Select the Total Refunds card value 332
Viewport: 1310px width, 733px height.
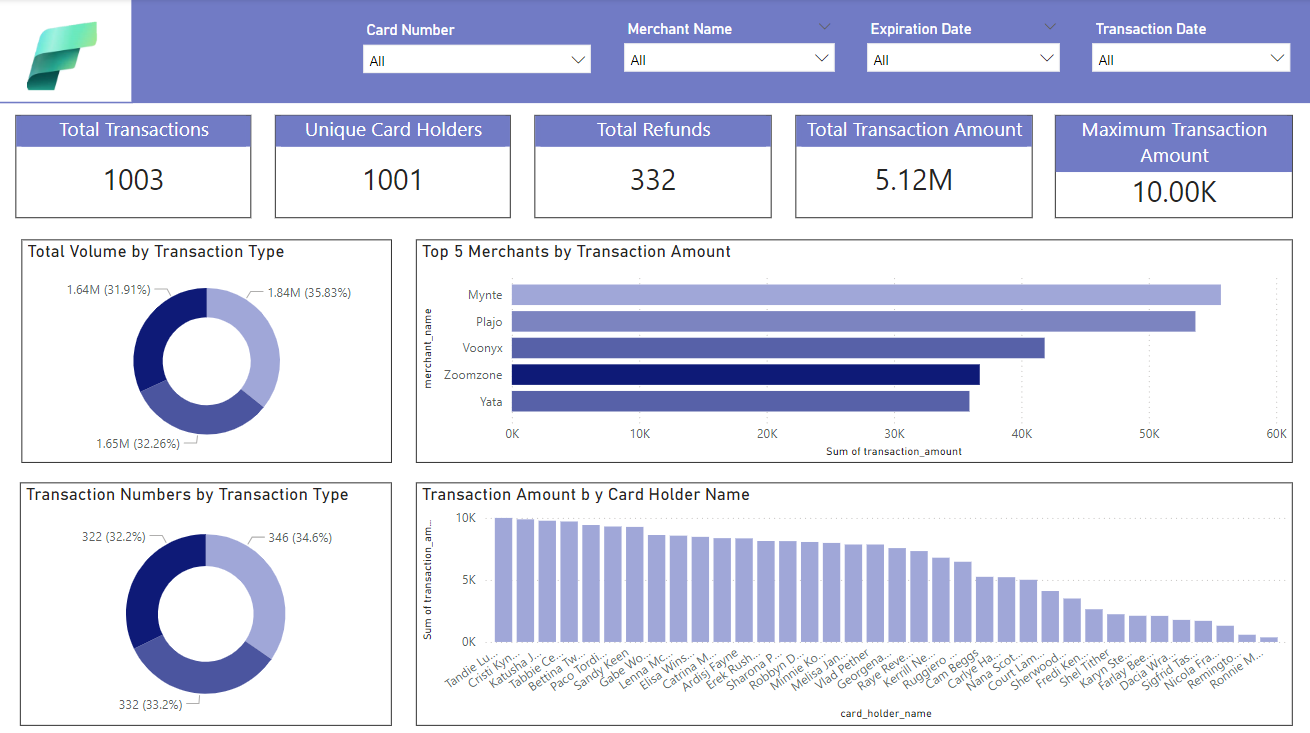[x=653, y=180]
